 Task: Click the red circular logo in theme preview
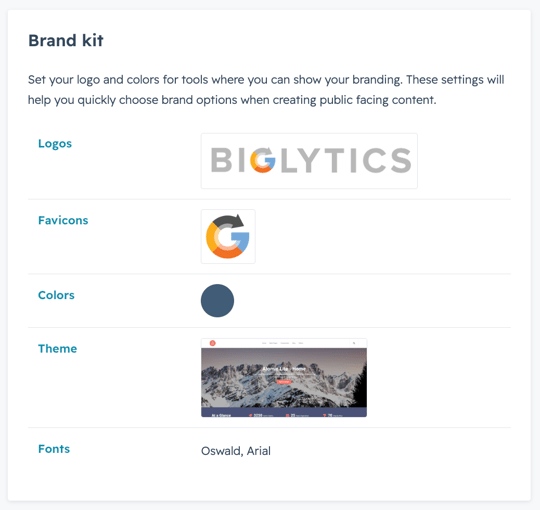[x=212, y=343]
